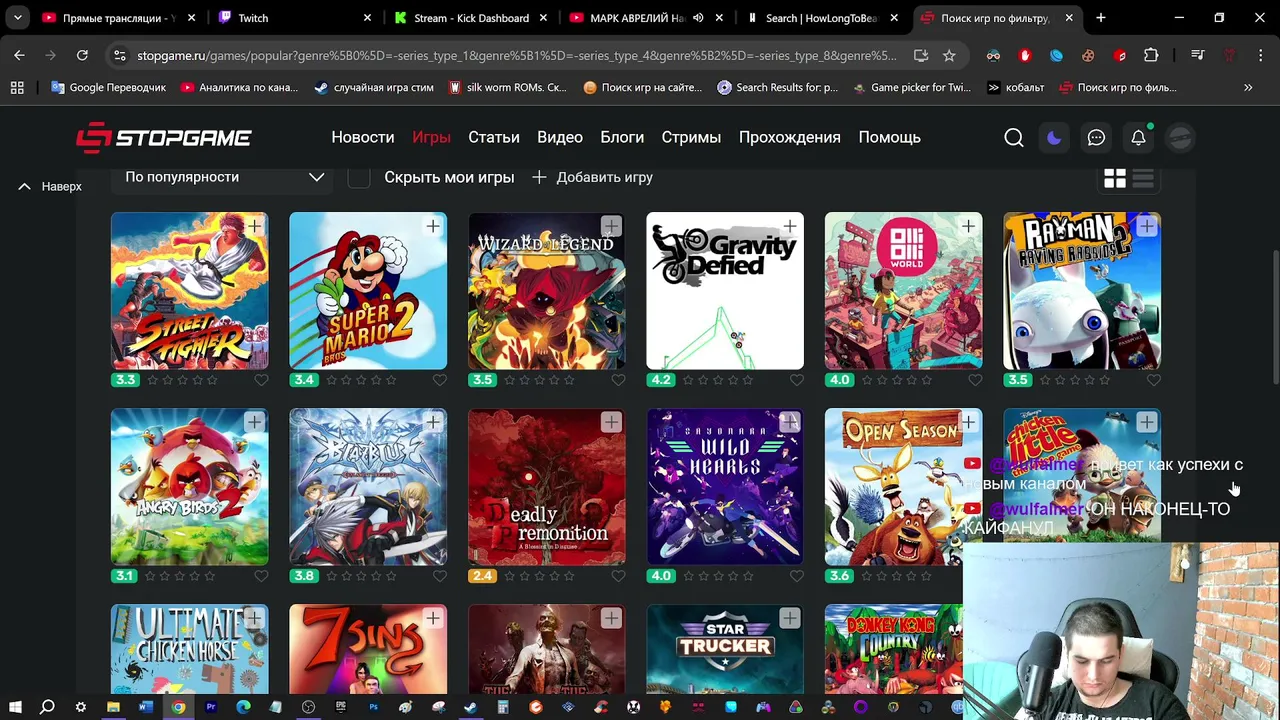Open the Прохождения section
Viewport: 1280px width, 720px height.
790,137
